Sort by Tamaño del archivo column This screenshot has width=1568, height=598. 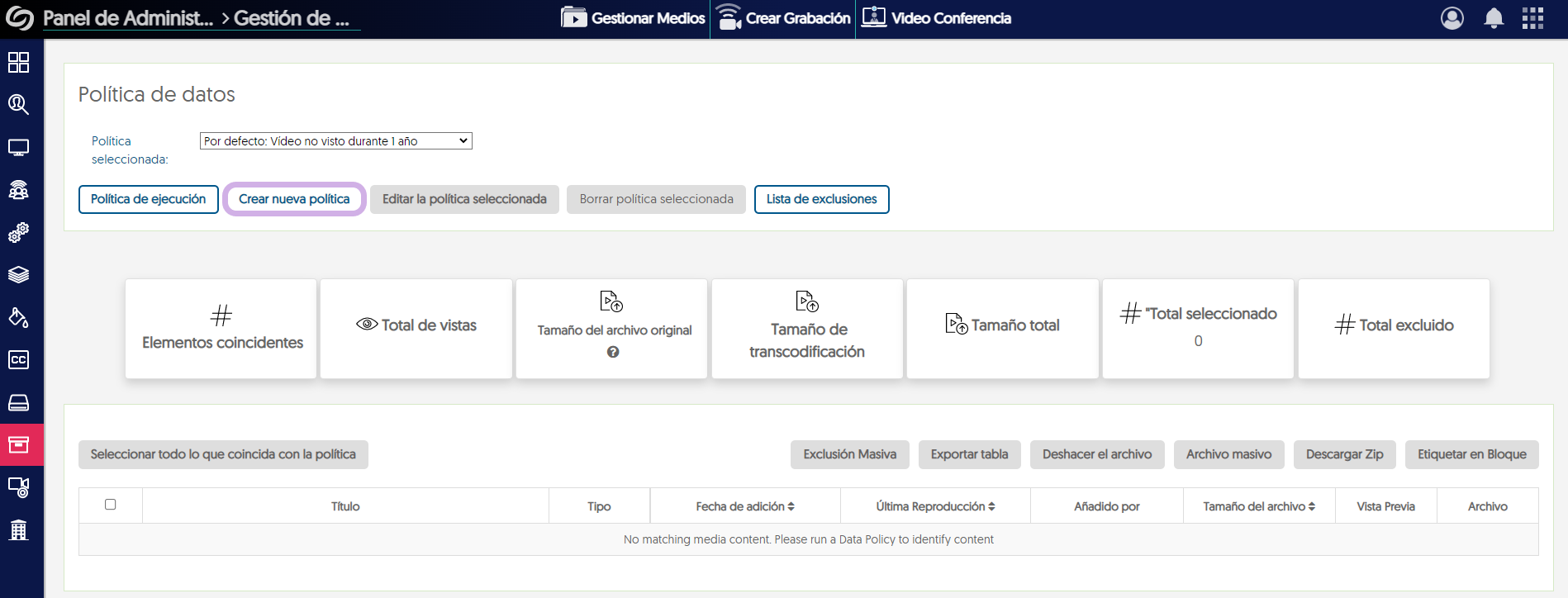(x=1258, y=506)
